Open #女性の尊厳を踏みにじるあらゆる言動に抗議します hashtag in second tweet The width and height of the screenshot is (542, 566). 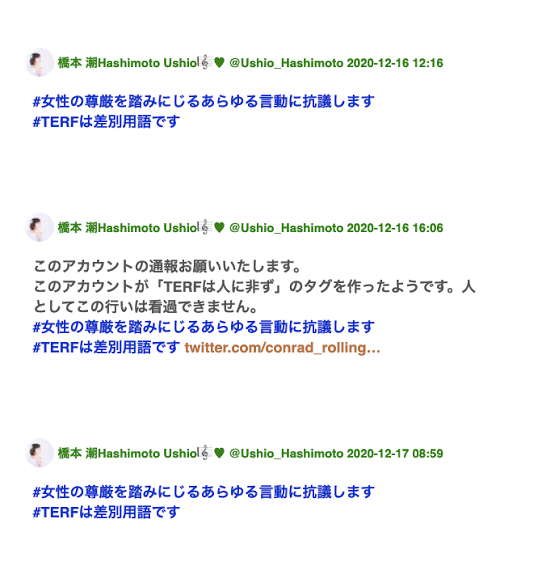coord(204,327)
